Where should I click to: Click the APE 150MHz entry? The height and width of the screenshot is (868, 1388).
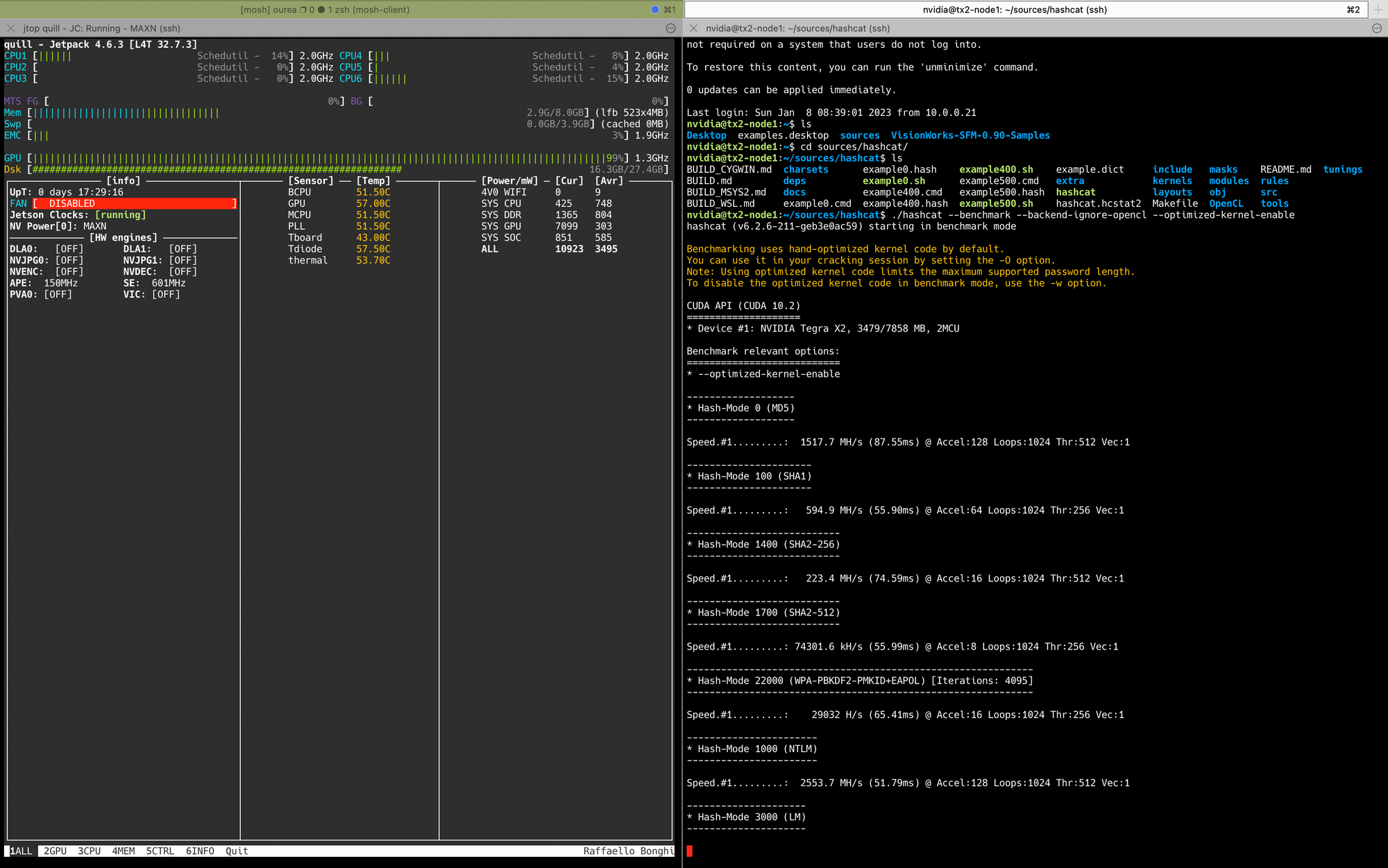point(44,283)
